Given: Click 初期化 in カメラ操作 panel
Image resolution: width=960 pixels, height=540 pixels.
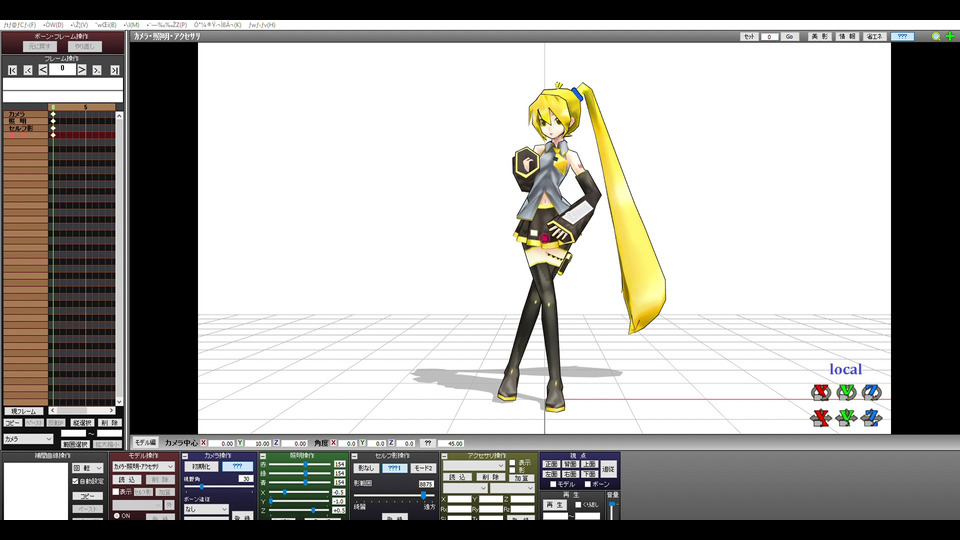Looking at the screenshot, I should (x=201, y=467).
